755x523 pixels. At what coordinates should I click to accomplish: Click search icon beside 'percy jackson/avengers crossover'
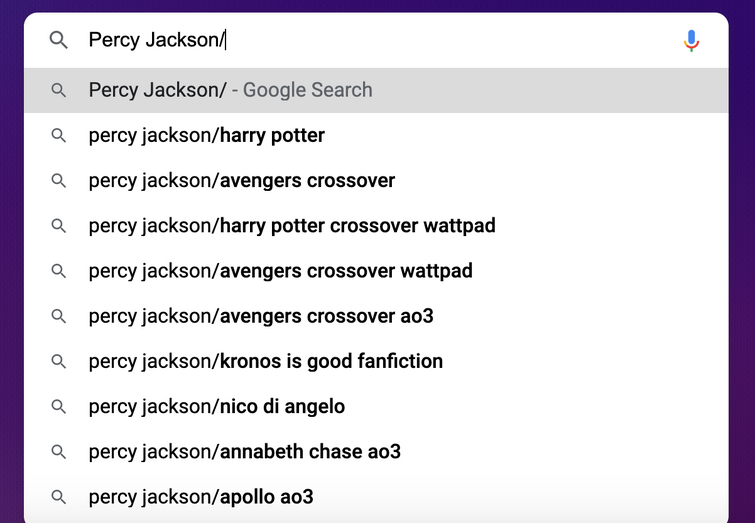[x=59, y=181]
